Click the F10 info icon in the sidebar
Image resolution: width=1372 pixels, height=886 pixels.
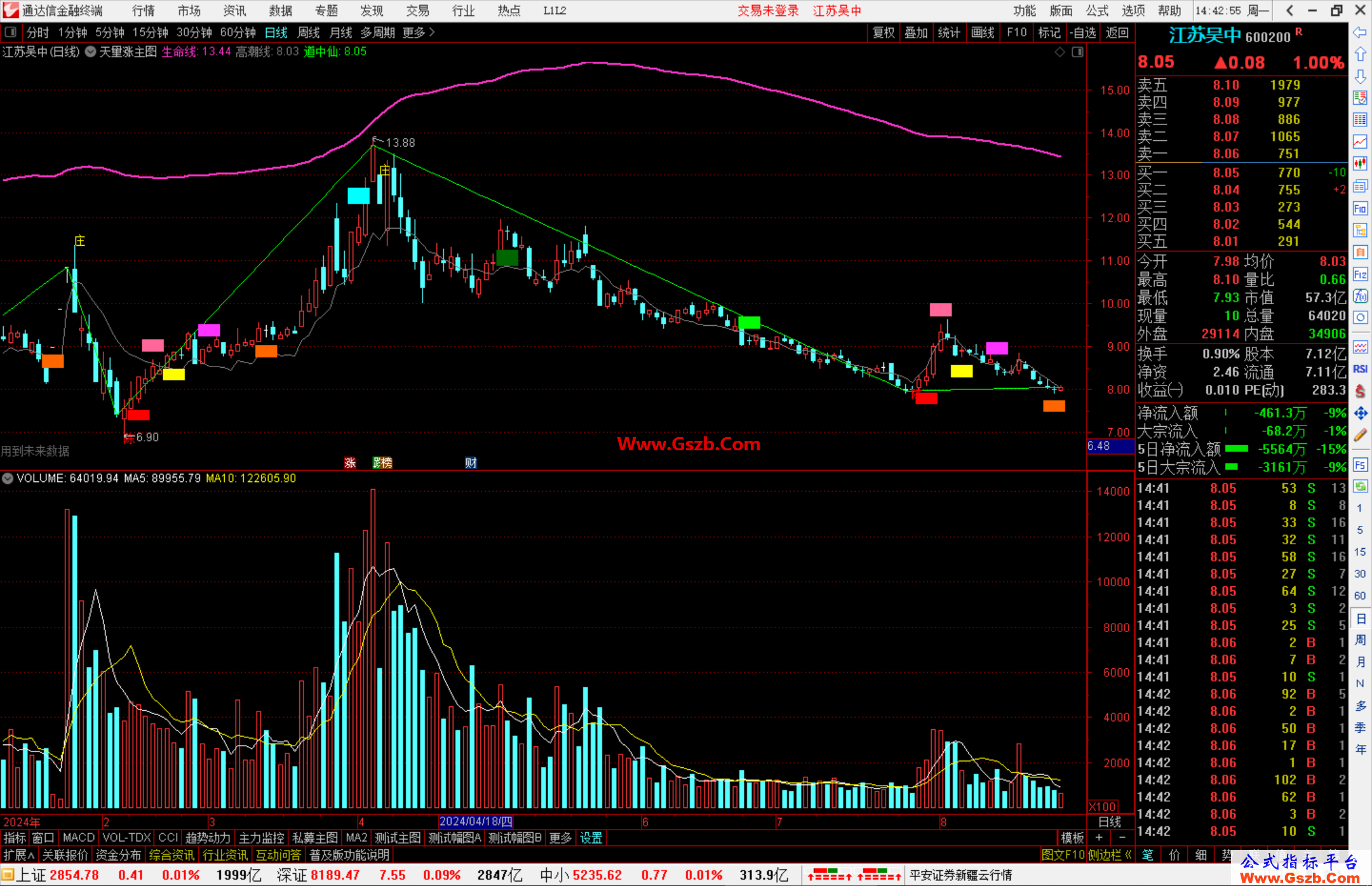[x=1360, y=208]
